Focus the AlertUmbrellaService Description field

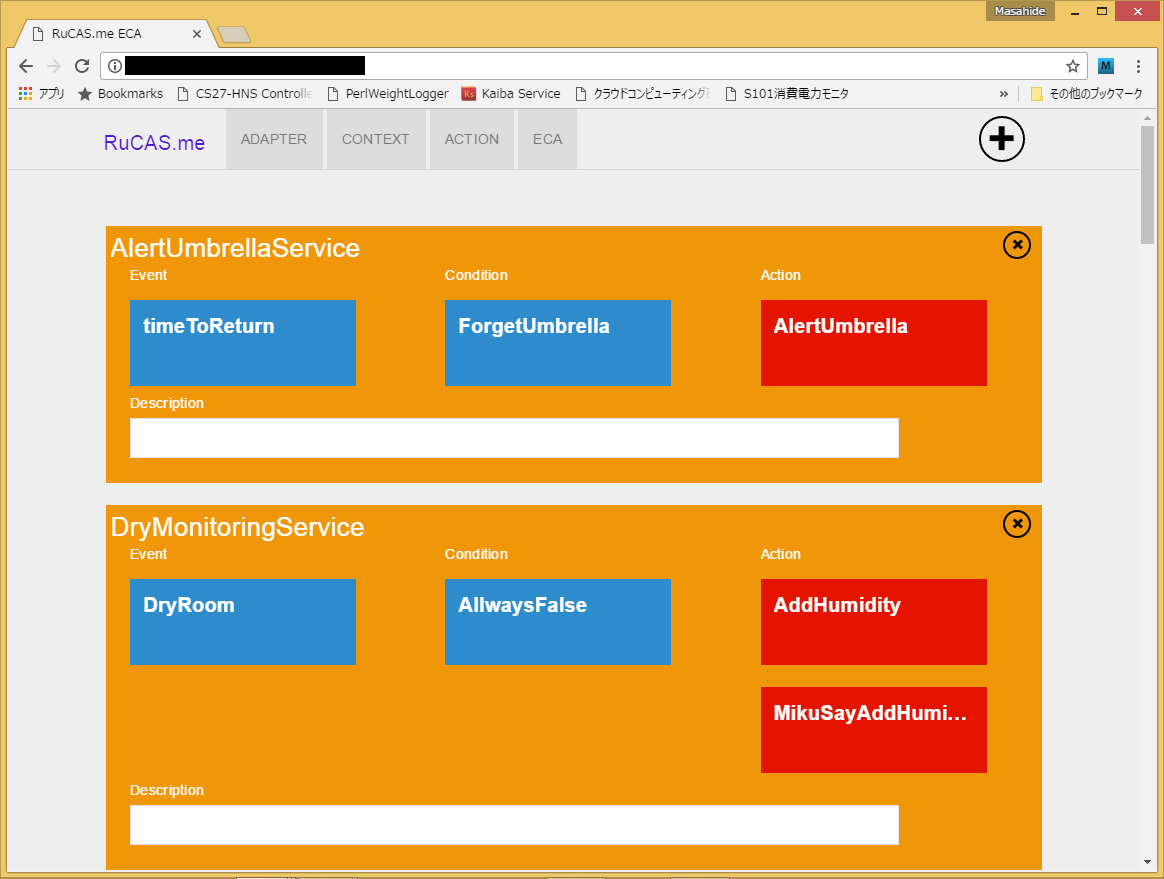pos(514,438)
